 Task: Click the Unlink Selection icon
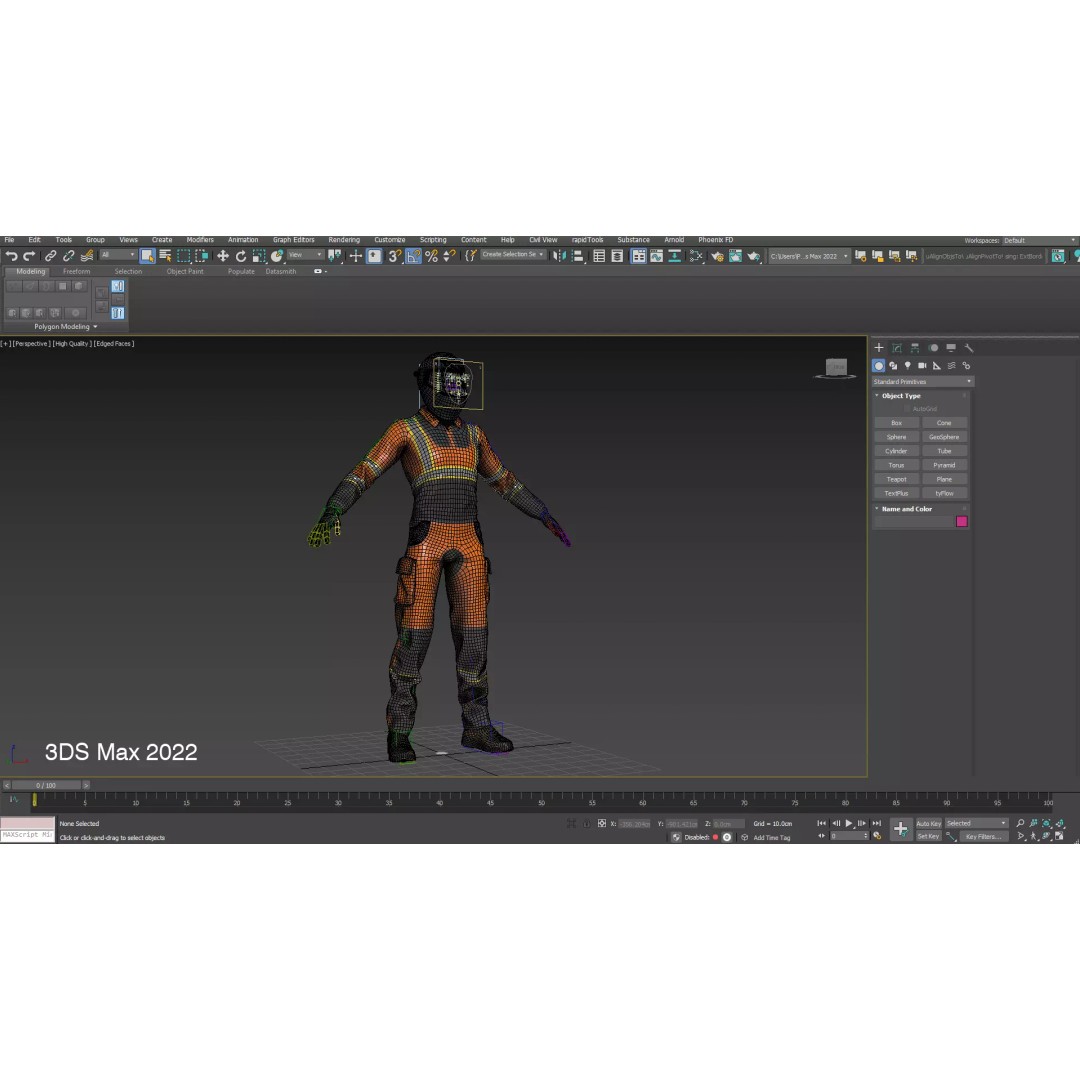[x=68, y=256]
